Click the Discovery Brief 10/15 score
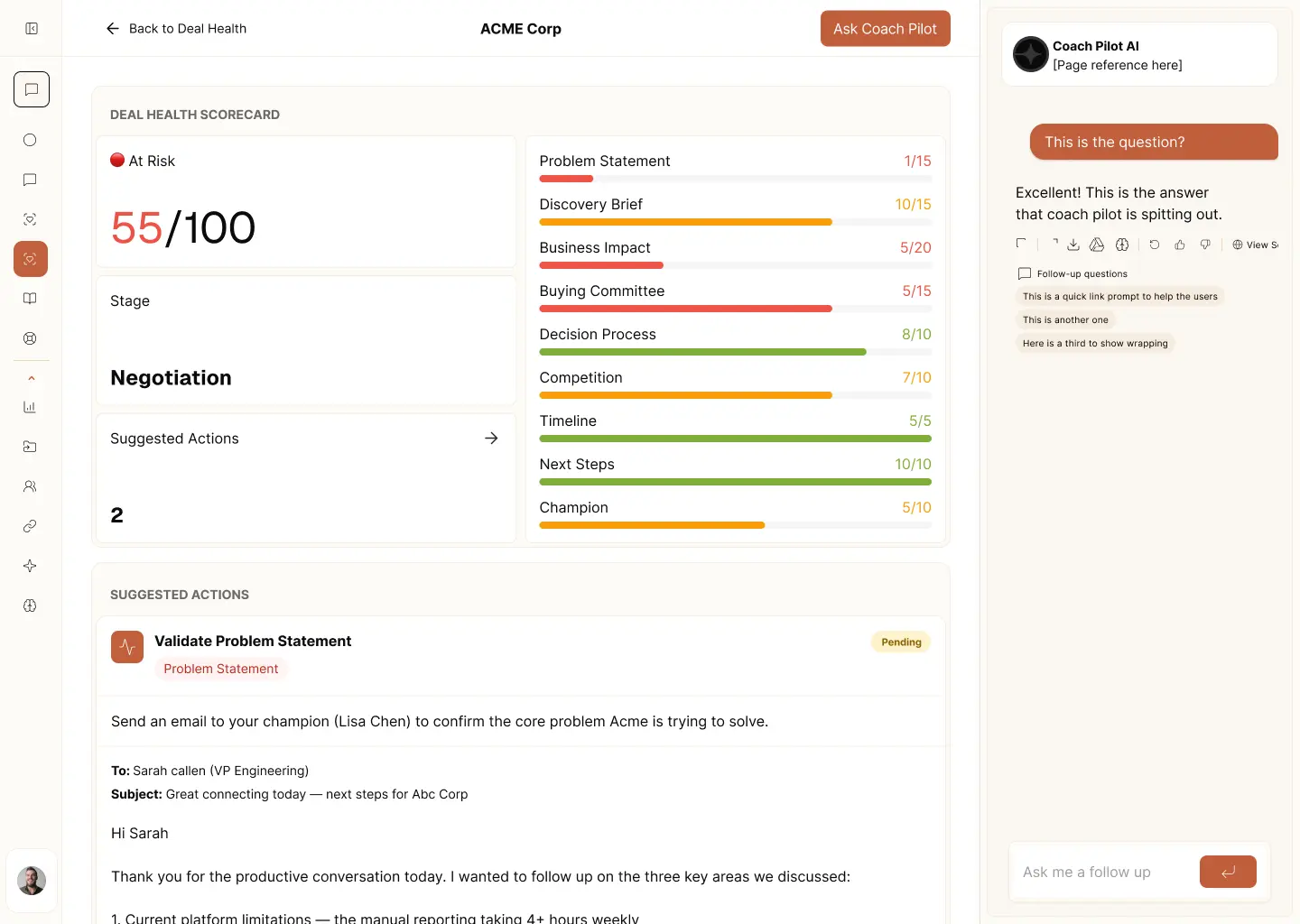Screen dimensions: 1300x924 [x=913, y=204]
